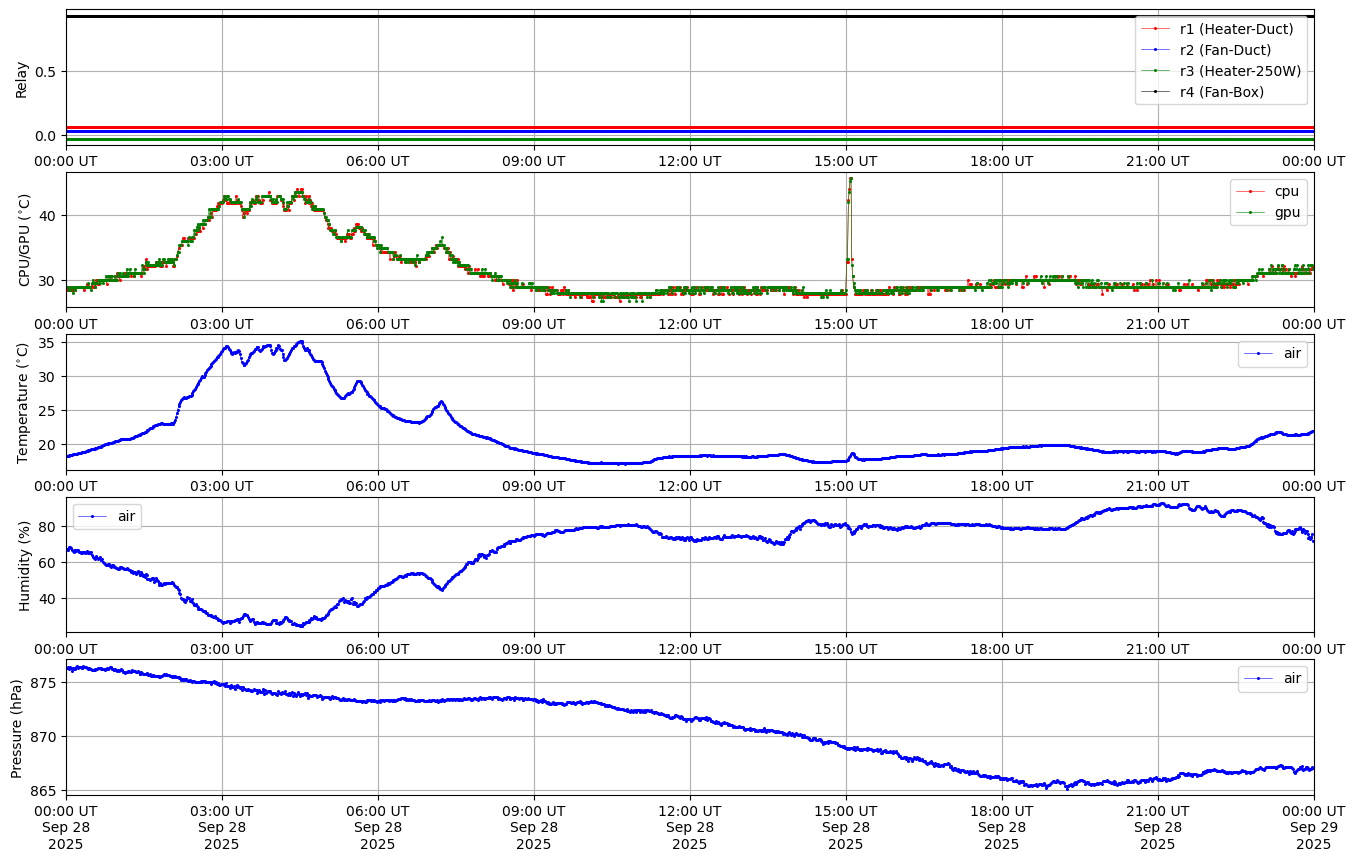Click the 0.5 tick on Relay axis

[x=47, y=72]
